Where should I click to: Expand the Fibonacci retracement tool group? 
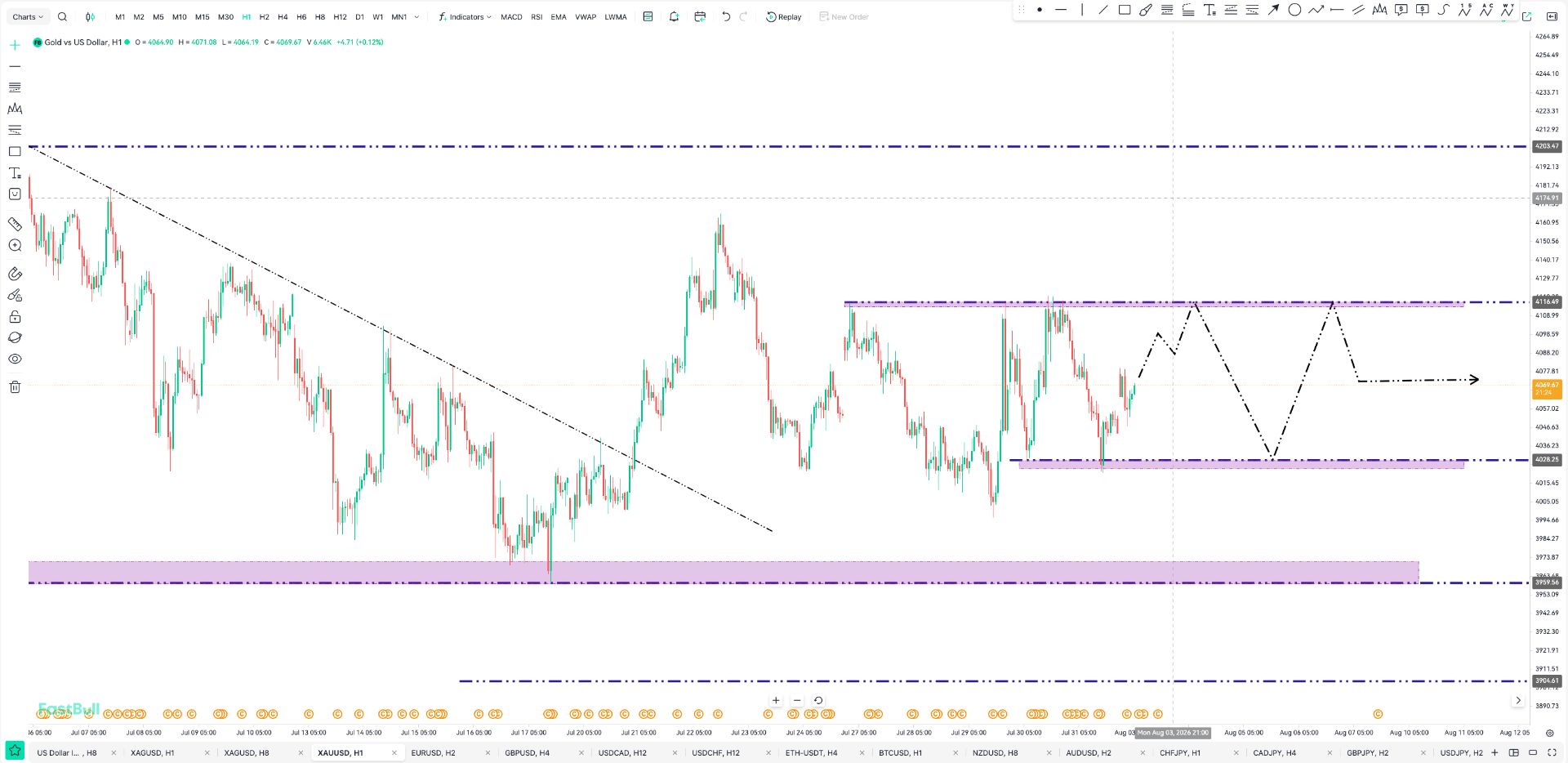[x=15, y=87]
